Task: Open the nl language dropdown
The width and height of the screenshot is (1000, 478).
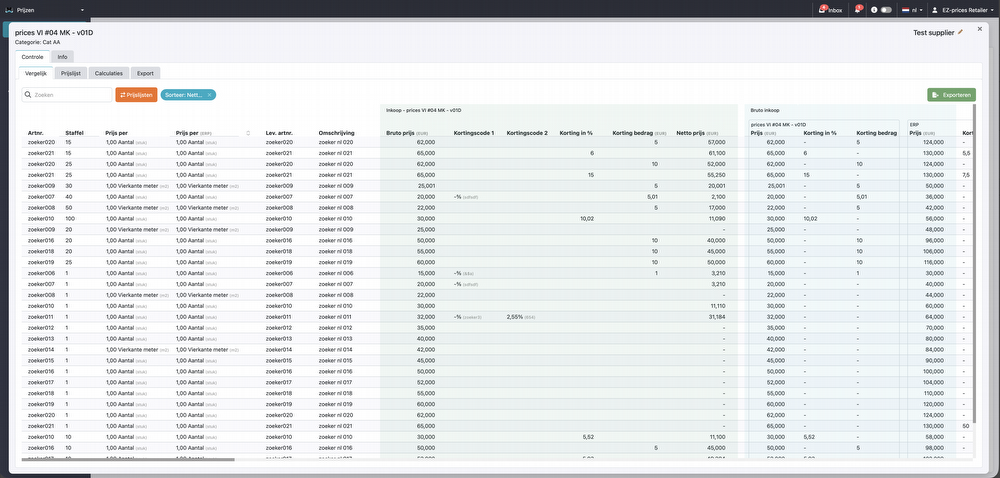Action: point(915,9)
